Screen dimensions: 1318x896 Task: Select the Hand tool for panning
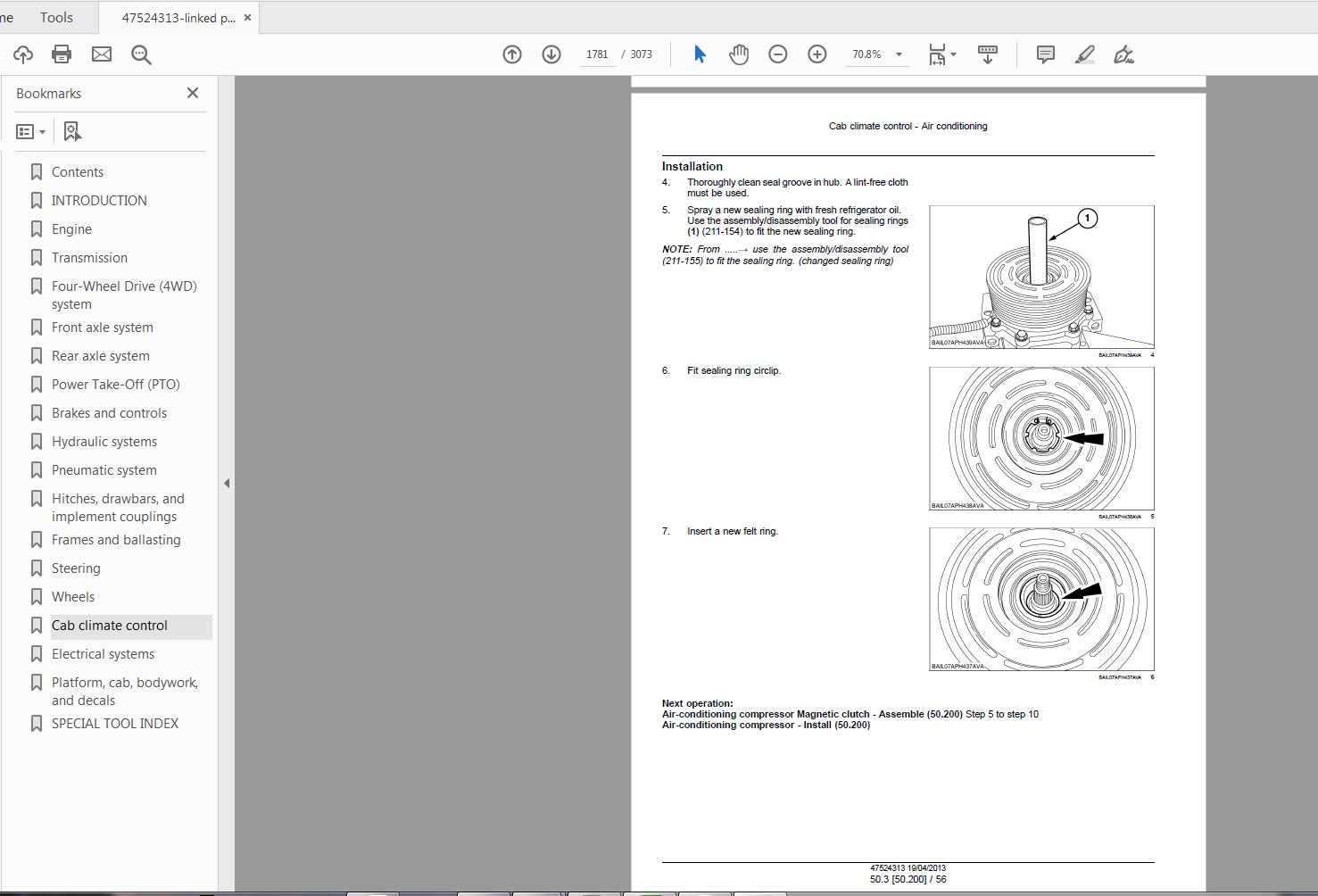738,54
